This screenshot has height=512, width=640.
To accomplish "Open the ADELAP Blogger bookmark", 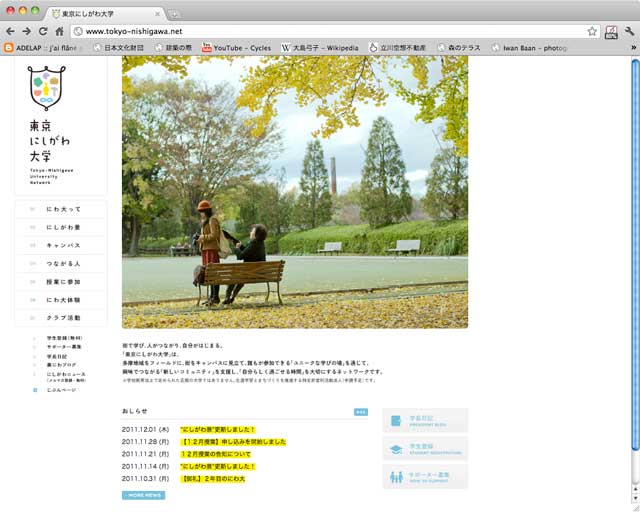I will 43,48.
